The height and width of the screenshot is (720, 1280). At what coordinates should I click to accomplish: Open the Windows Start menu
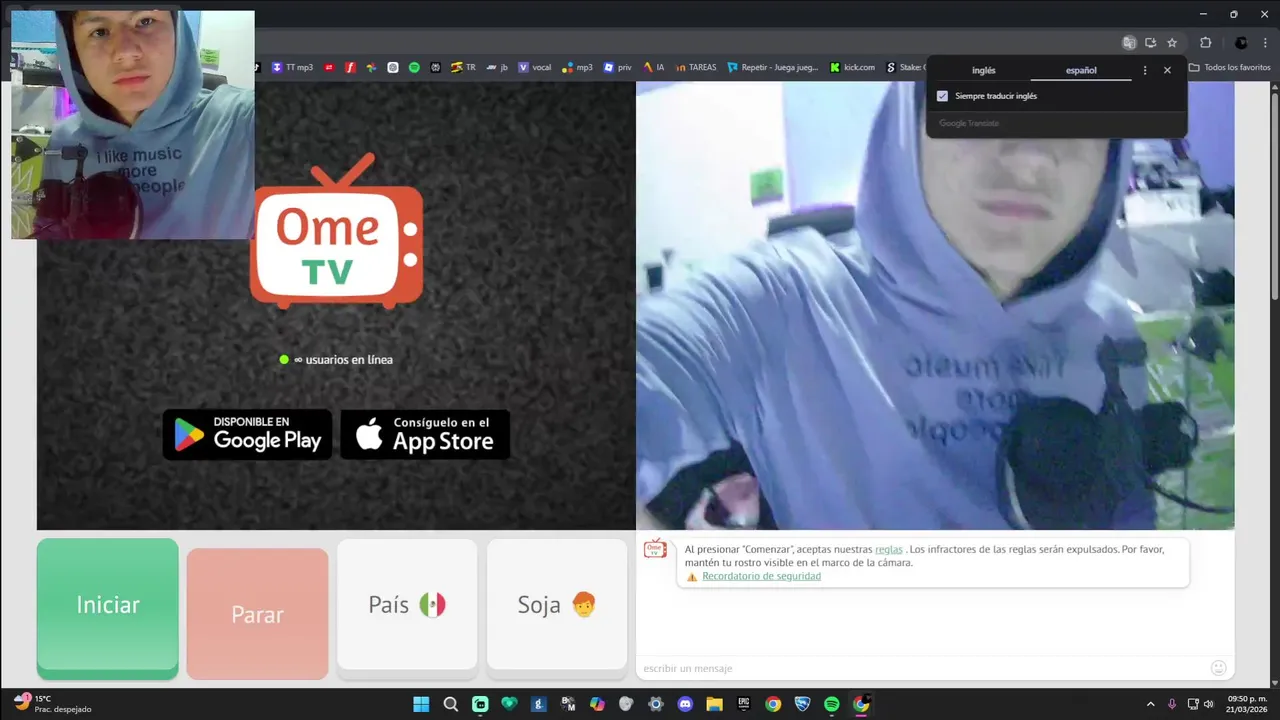pyautogui.click(x=421, y=704)
